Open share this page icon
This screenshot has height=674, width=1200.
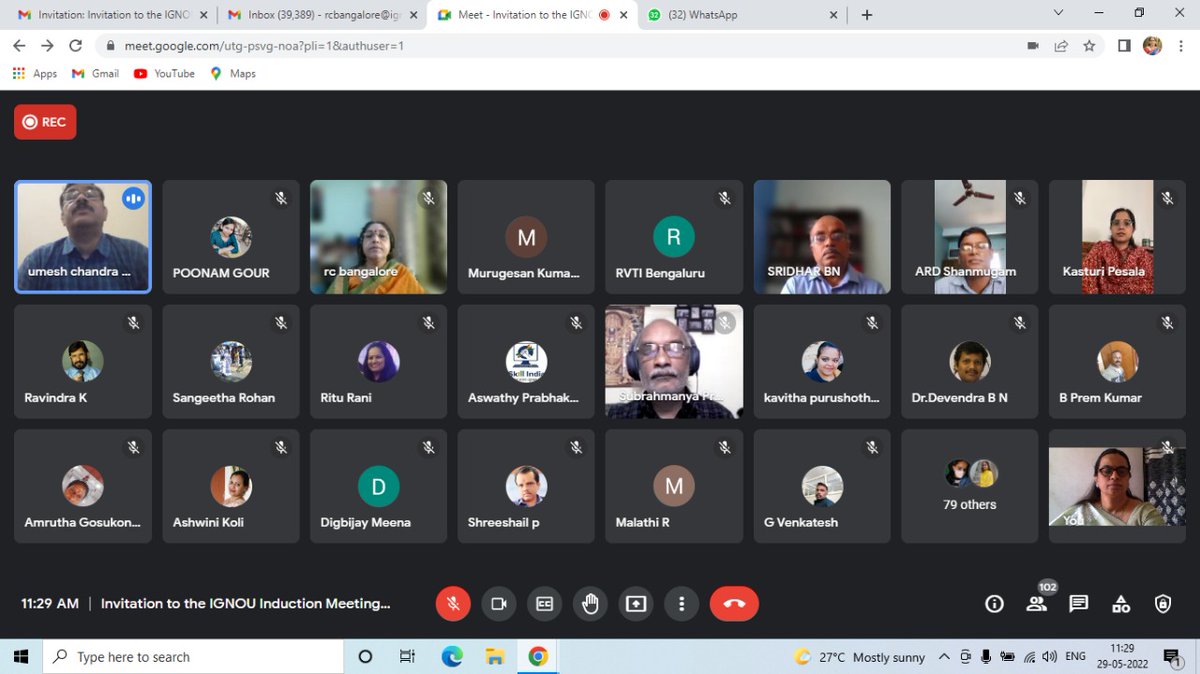[x=1061, y=45]
